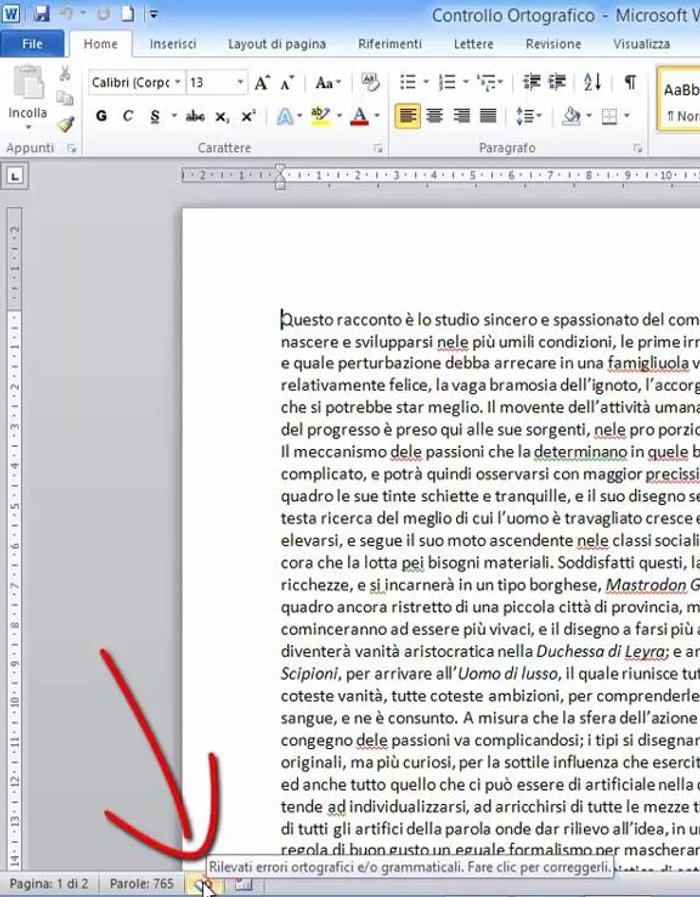This screenshot has height=897, width=700.
Task: Apply the yellow text highlight color
Action: coord(320,116)
